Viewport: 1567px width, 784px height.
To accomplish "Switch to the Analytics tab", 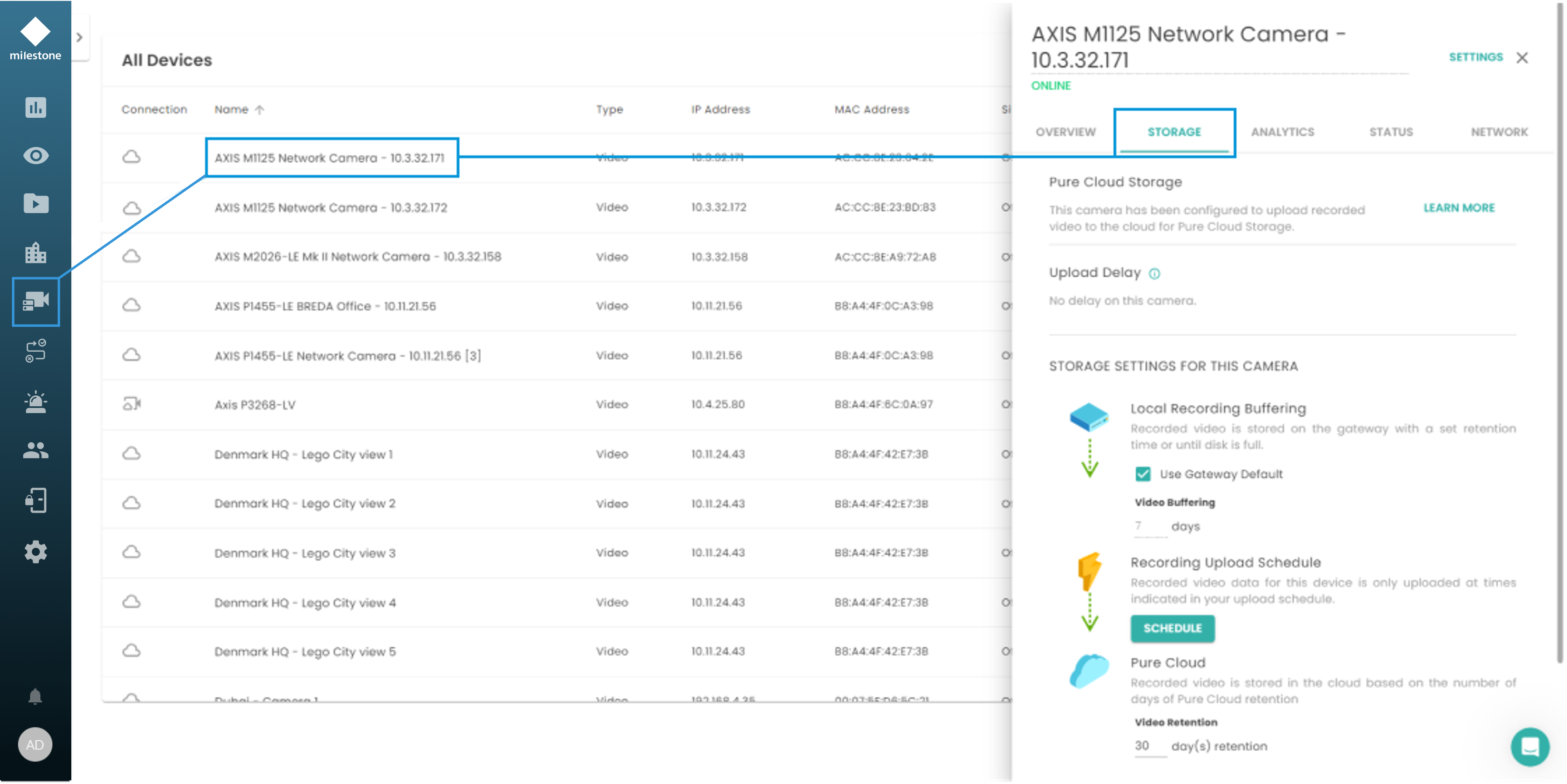I will click(x=1282, y=132).
